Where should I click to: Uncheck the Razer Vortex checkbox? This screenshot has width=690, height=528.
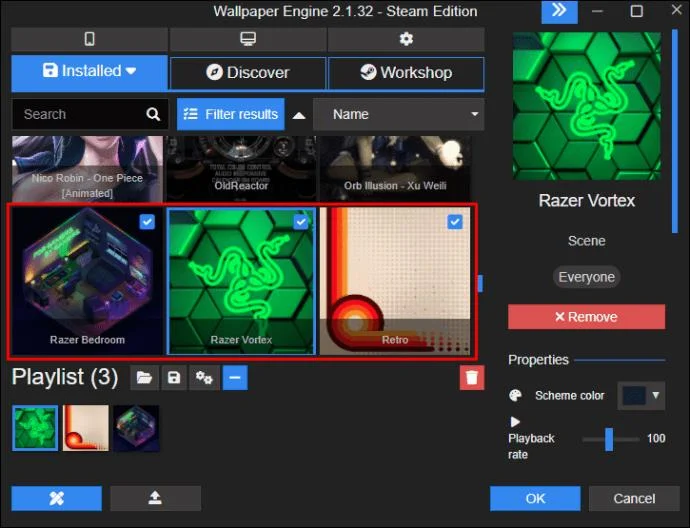coord(301,222)
